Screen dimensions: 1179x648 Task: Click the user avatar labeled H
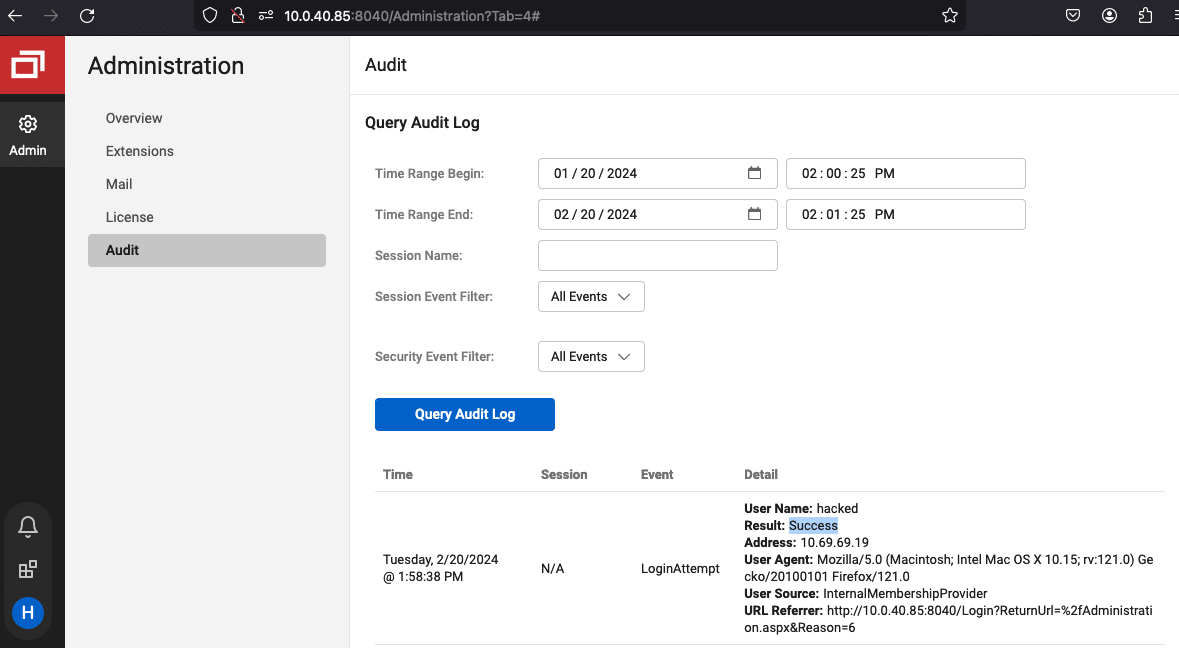27,613
